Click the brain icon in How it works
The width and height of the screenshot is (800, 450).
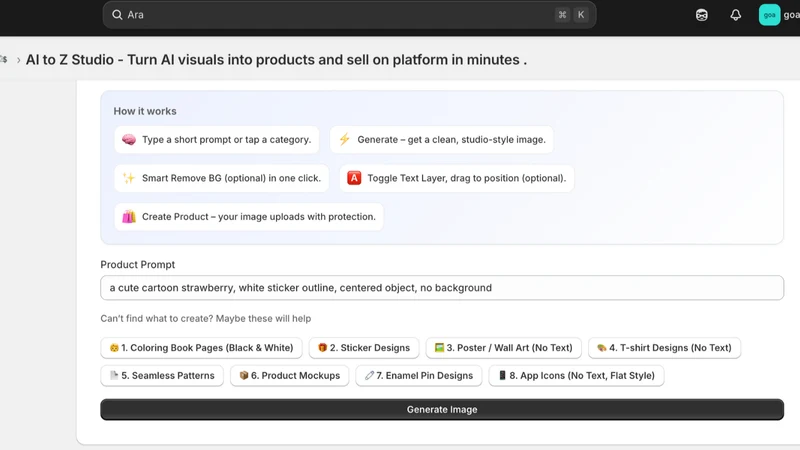click(x=129, y=140)
